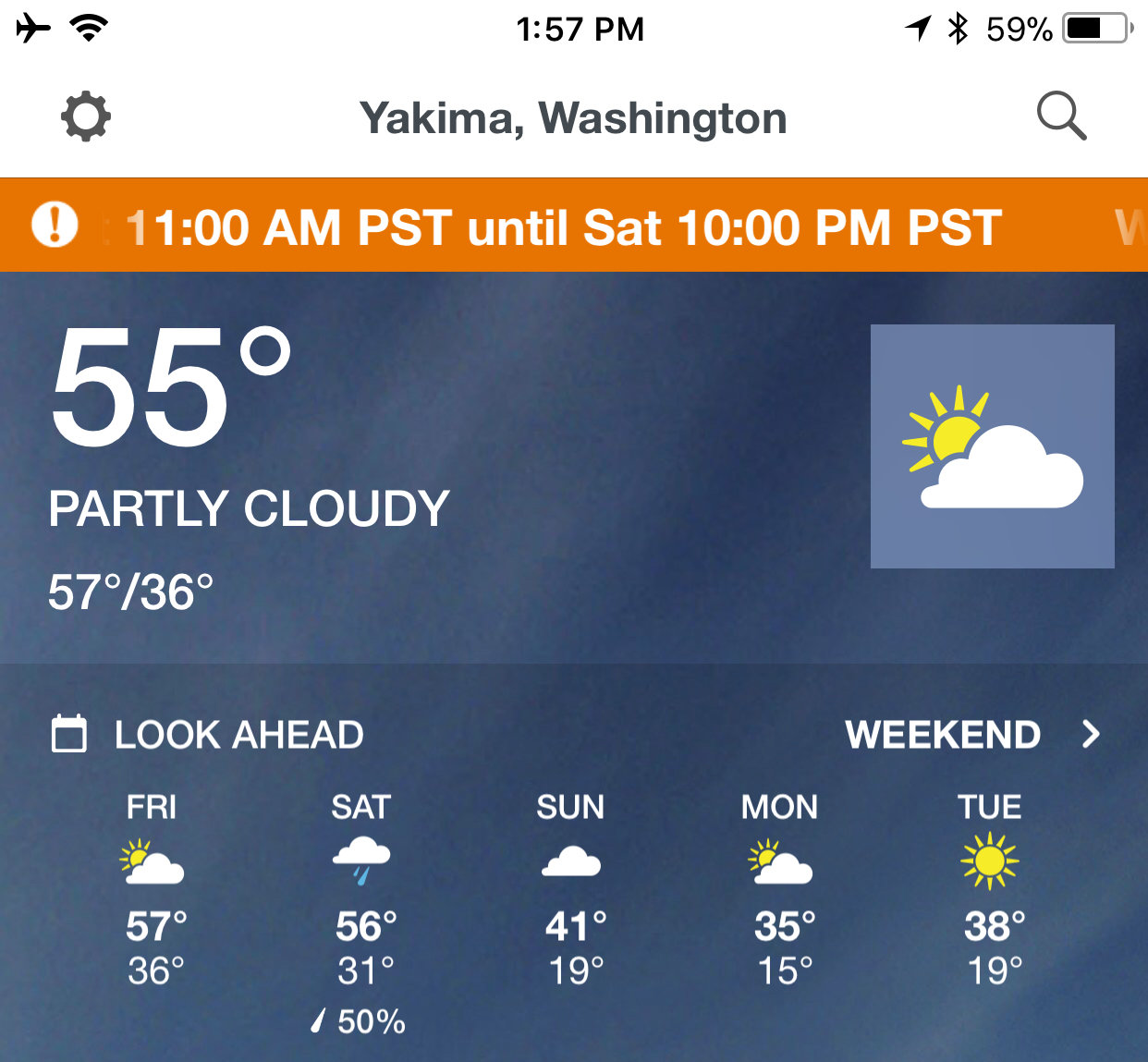Open the WEEKEND forecast link
The image size is (1148, 1062).
tap(943, 735)
